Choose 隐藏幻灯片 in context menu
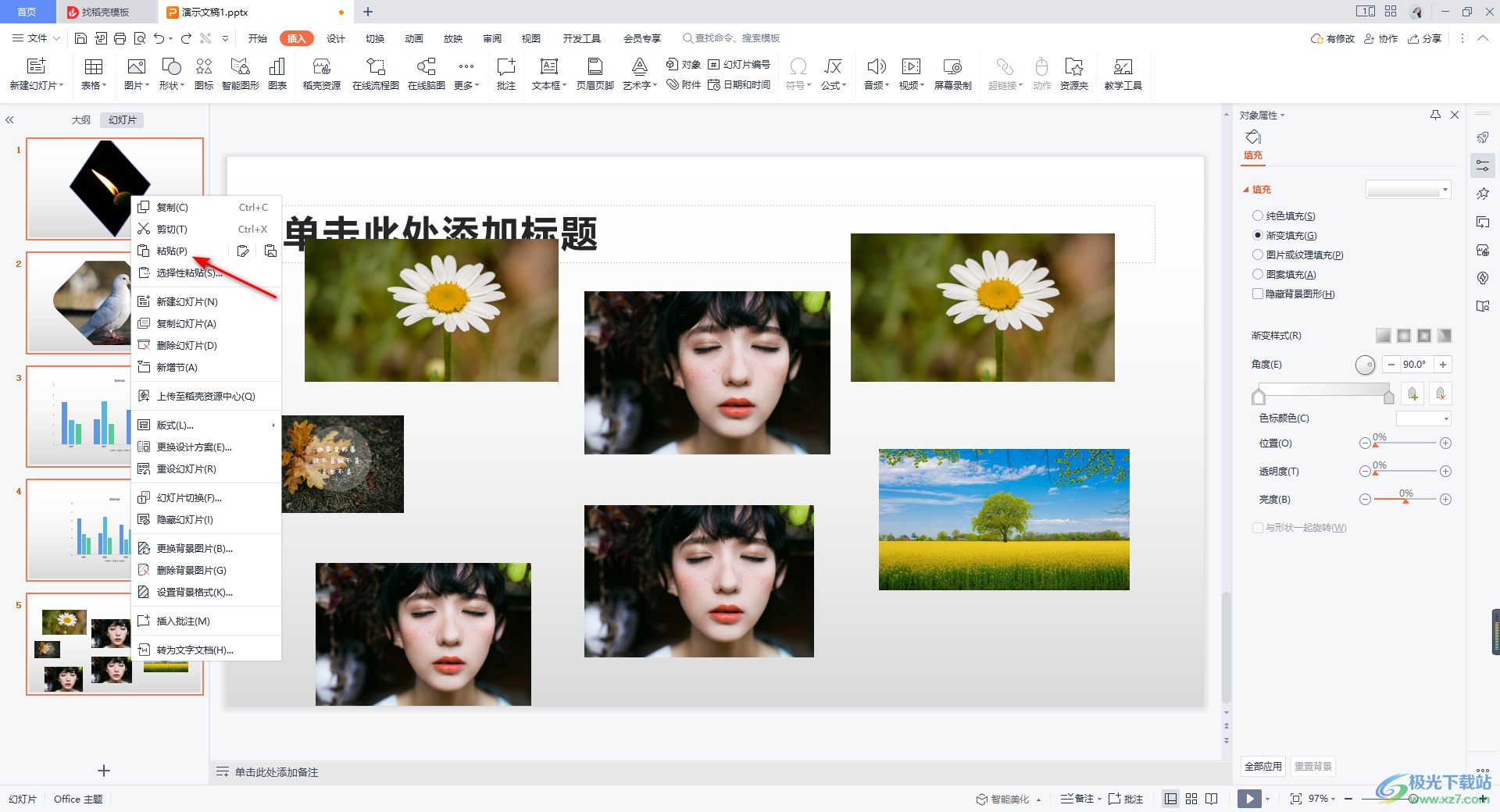Screen dimensions: 1500x812 click(x=206, y=519)
